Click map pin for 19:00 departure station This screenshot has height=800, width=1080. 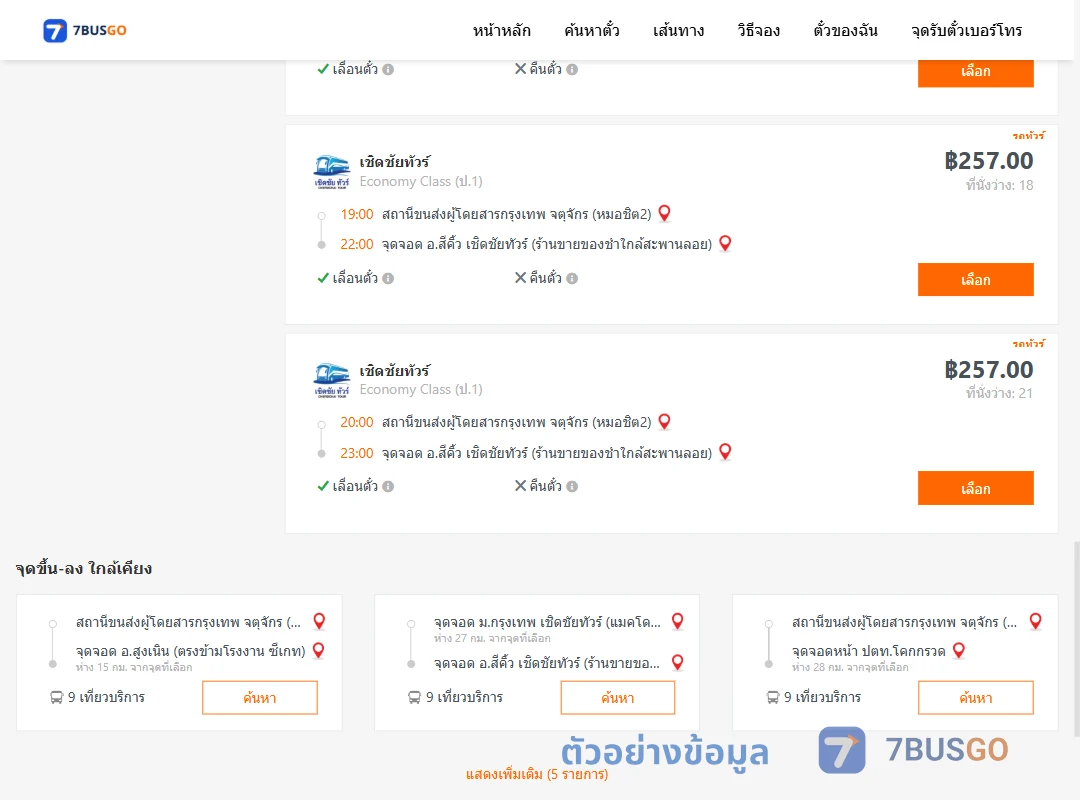(x=665, y=214)
